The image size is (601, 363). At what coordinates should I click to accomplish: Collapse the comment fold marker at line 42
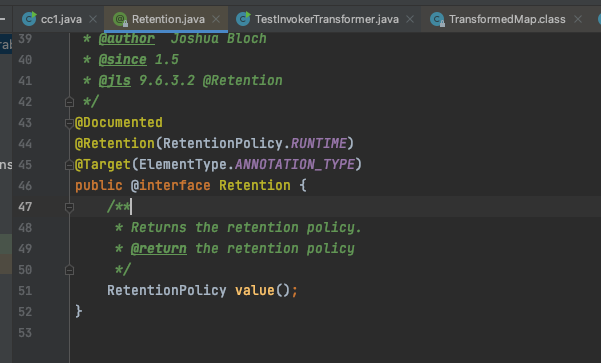(69, 102)
